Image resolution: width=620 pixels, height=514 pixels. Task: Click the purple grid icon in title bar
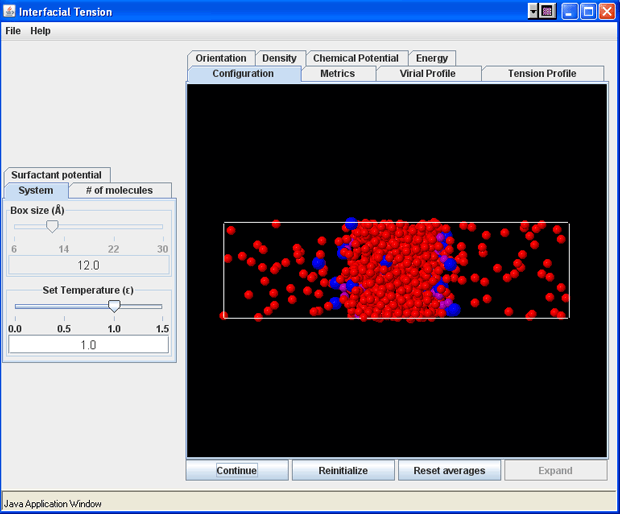click(547, 12)
